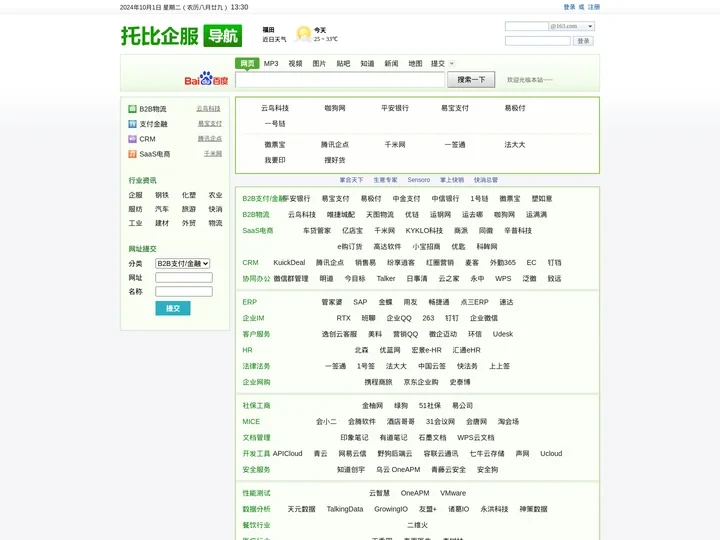This screenshot has width=720, height=540.
Task: Select the 网页 search tab
Action: 247,63
